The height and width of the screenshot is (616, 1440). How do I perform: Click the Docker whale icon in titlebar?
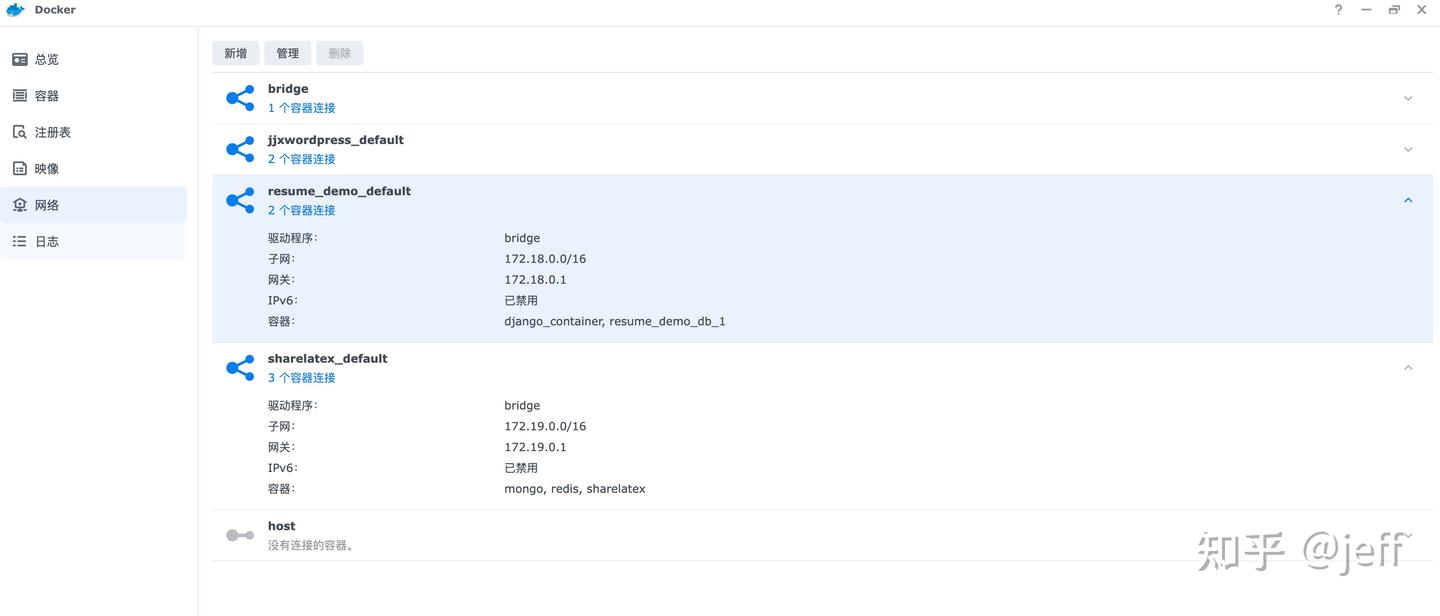click(x=13, y=9)
